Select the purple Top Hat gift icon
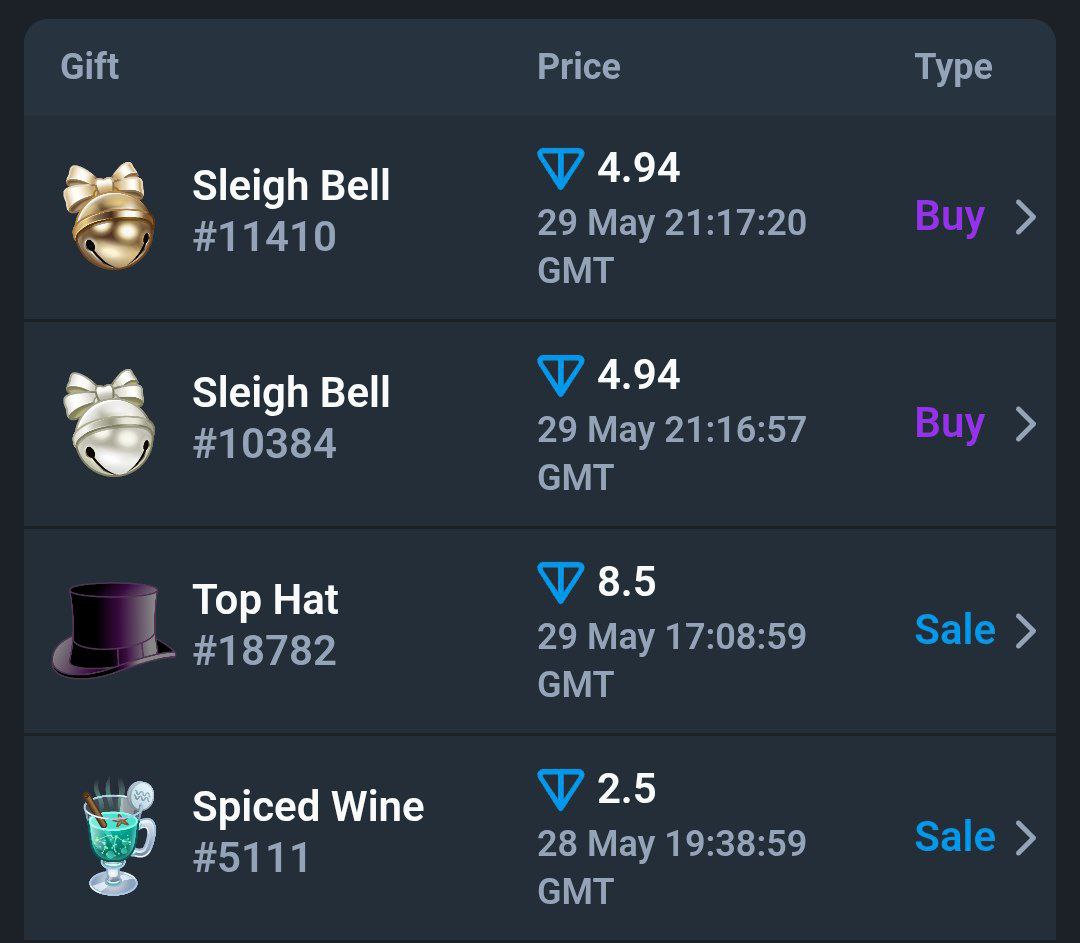Viewport: 1080px width, 943px height. 113,630
